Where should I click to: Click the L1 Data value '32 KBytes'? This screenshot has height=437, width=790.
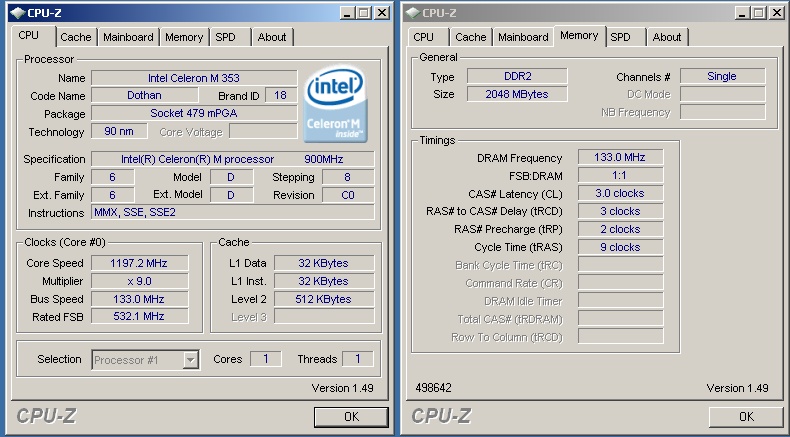tap(324, 263)
